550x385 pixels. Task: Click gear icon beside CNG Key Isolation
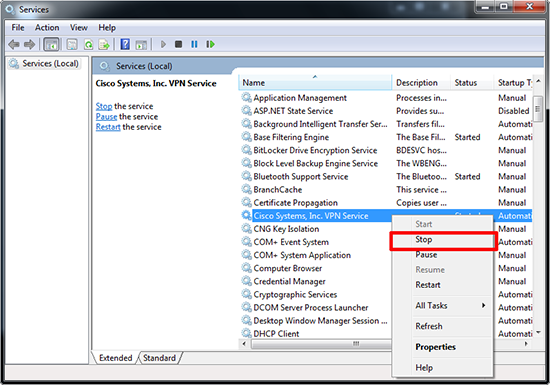point(247,229)
